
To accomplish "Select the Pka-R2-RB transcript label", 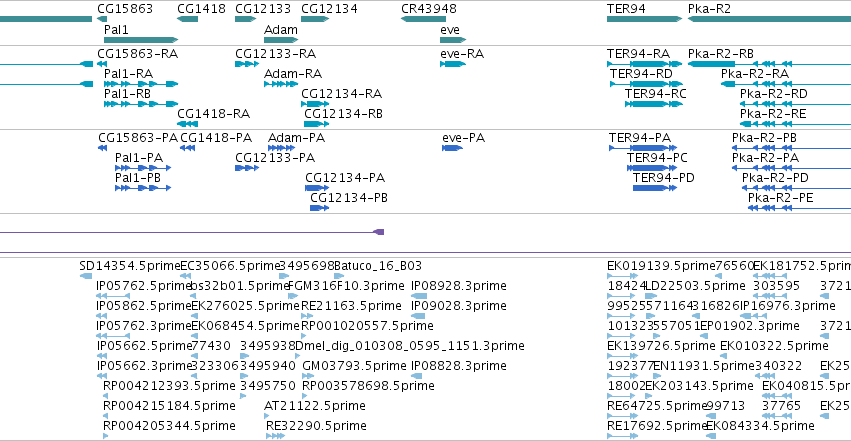I will point(721,54).
